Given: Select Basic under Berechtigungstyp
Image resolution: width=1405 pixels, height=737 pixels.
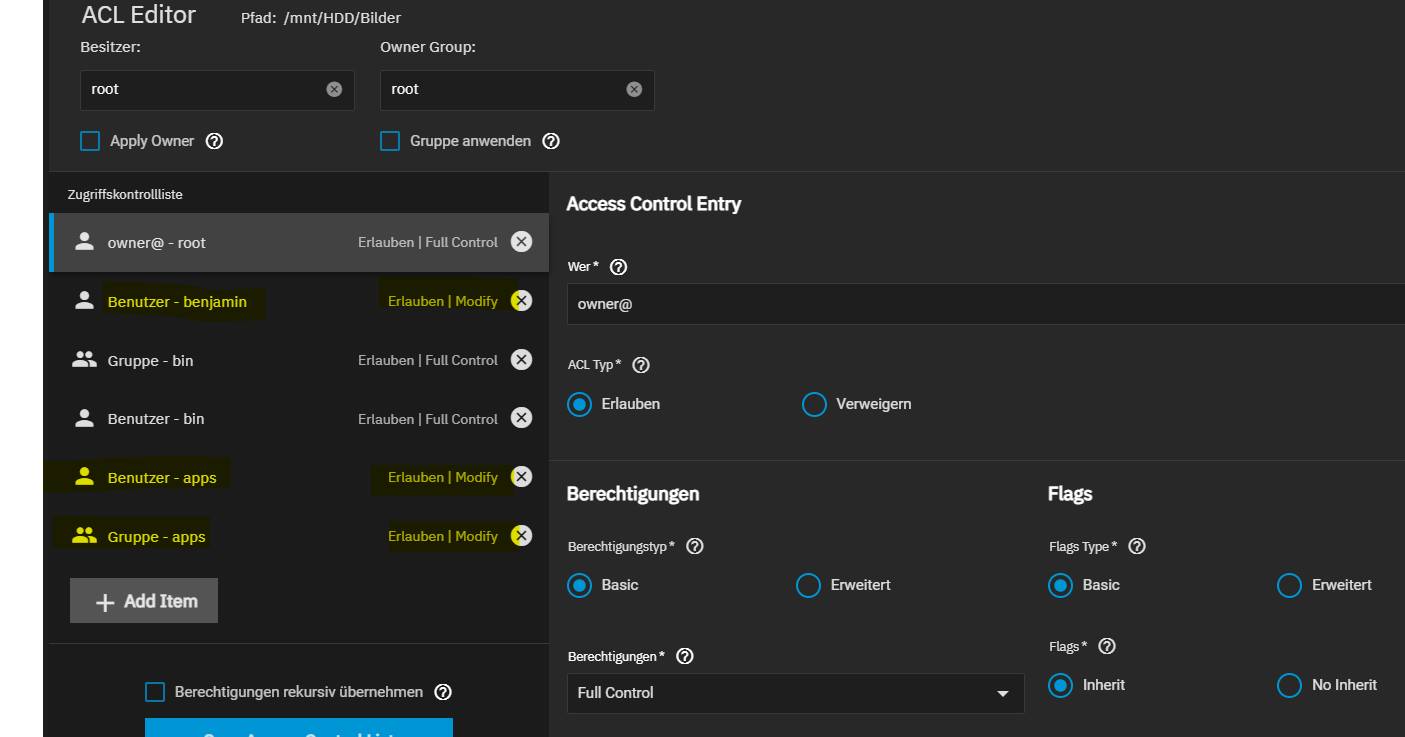Looking at the screenshot, I should (579, 585).
